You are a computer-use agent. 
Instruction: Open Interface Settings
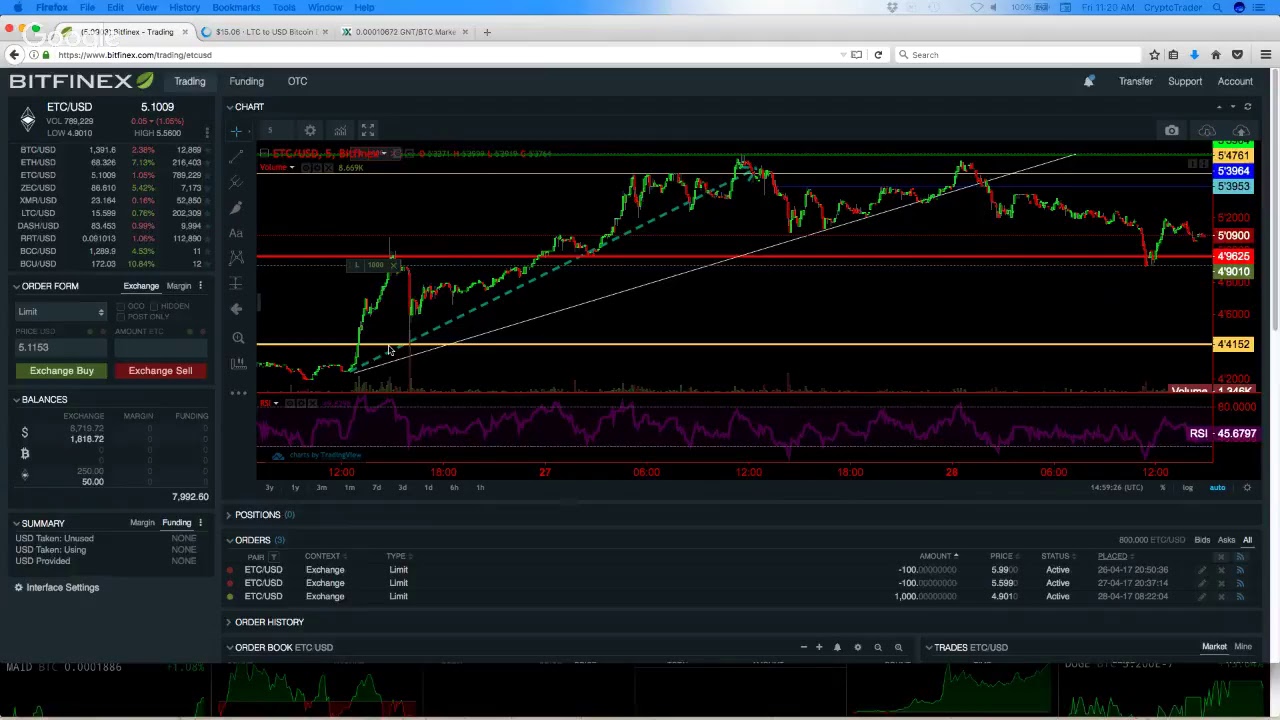(57, 588)
